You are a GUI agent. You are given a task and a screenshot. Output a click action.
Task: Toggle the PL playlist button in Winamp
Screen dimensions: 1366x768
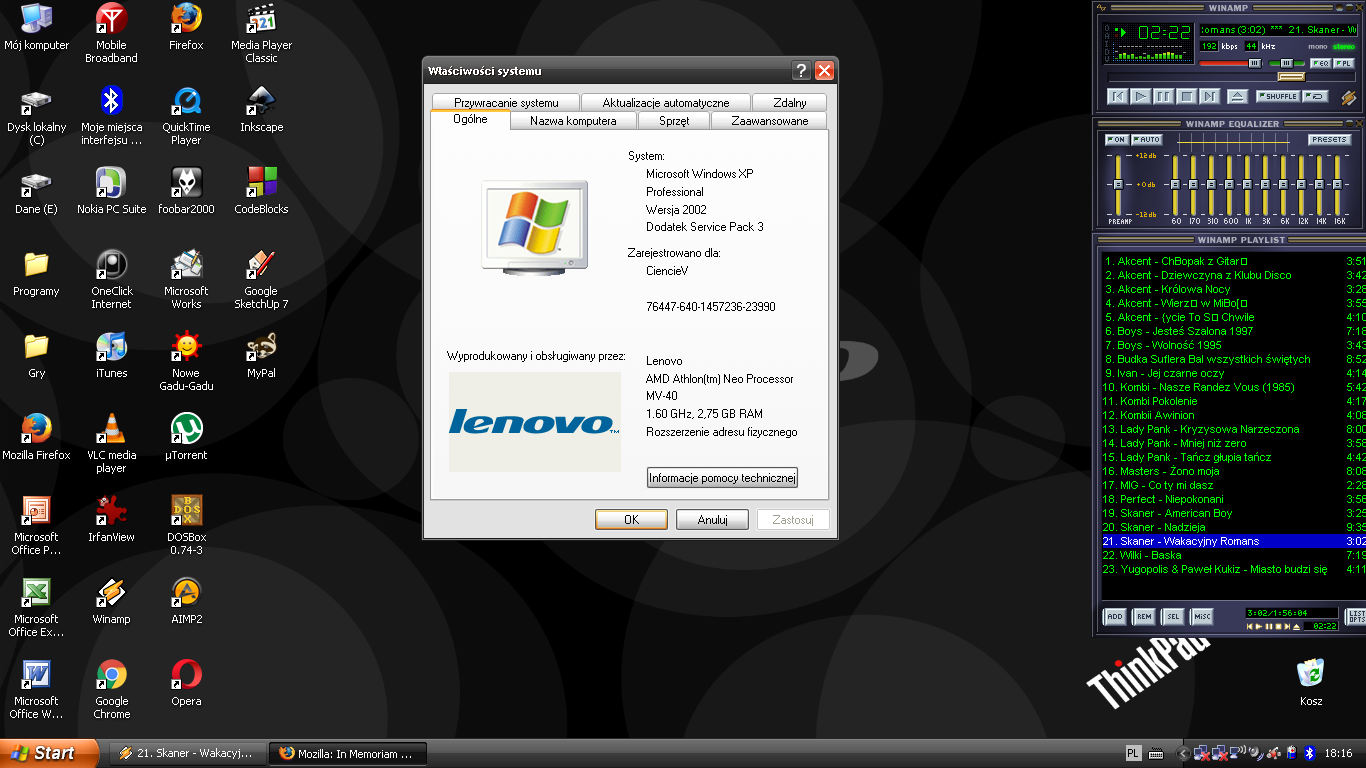(x=1344, y=63)
